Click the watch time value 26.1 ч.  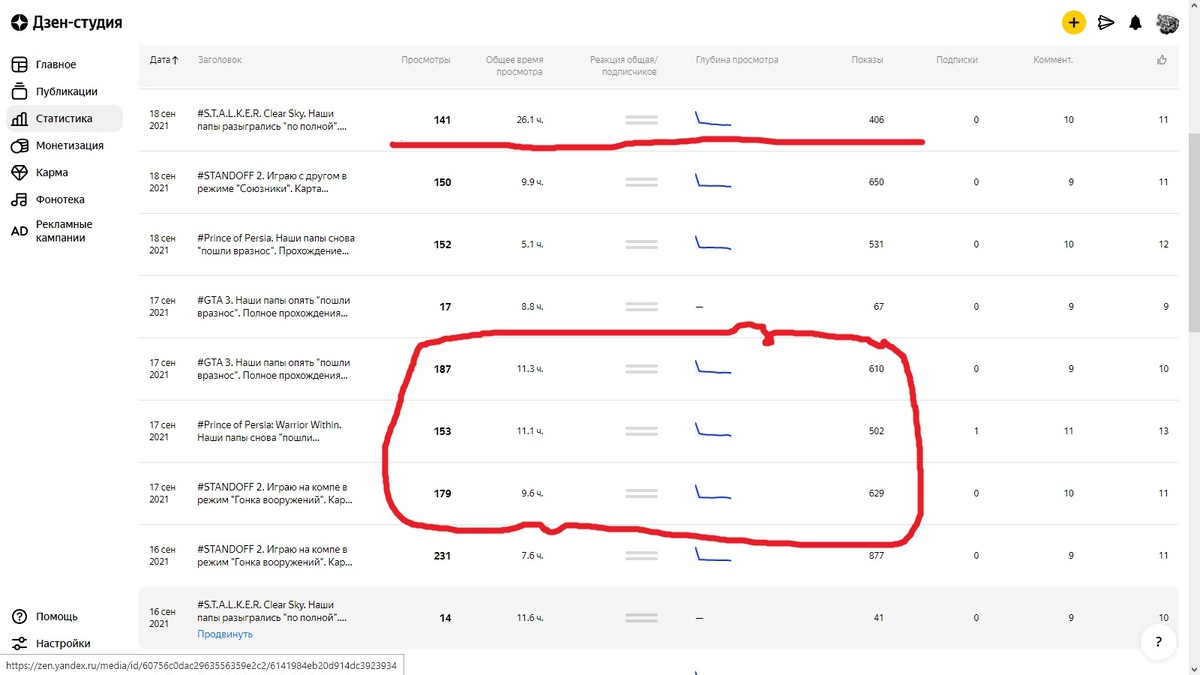[530, 120]
